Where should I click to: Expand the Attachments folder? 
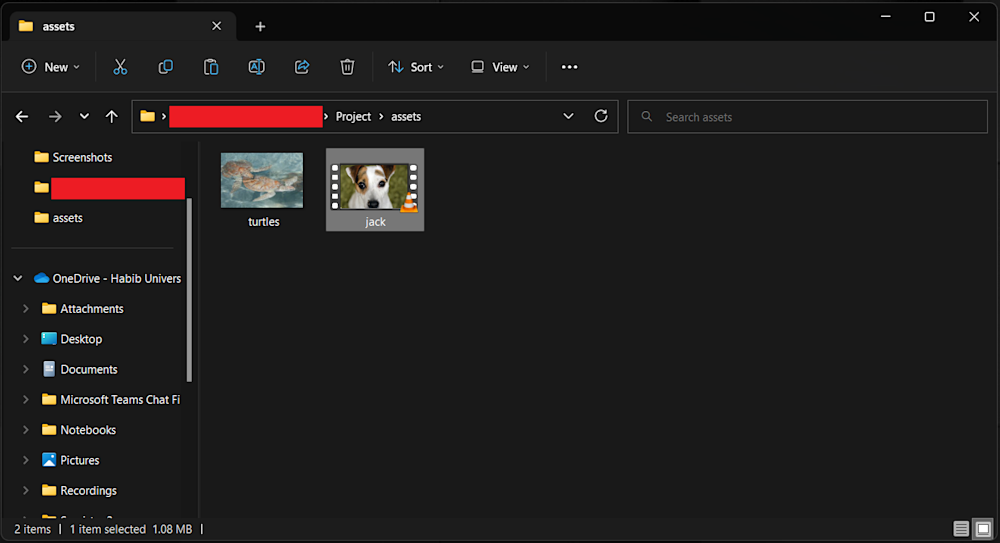point(26,308)
